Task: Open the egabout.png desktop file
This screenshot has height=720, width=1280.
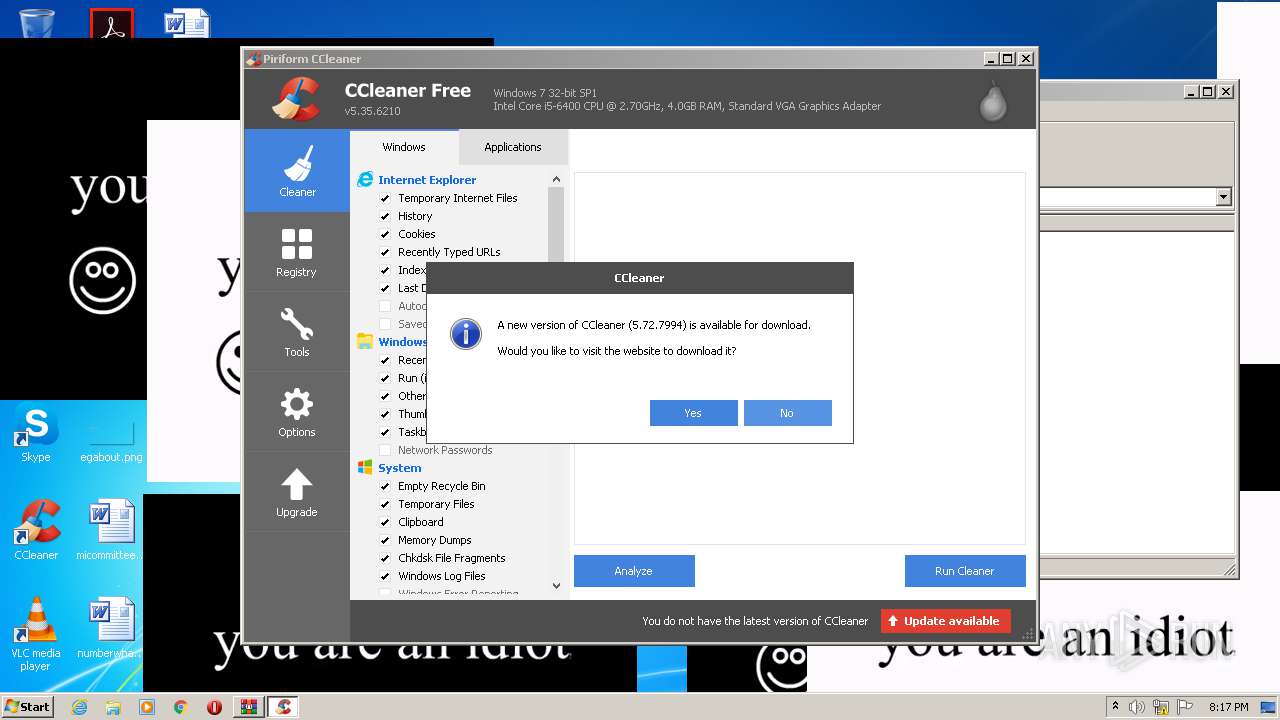Action: click(111, 441)
